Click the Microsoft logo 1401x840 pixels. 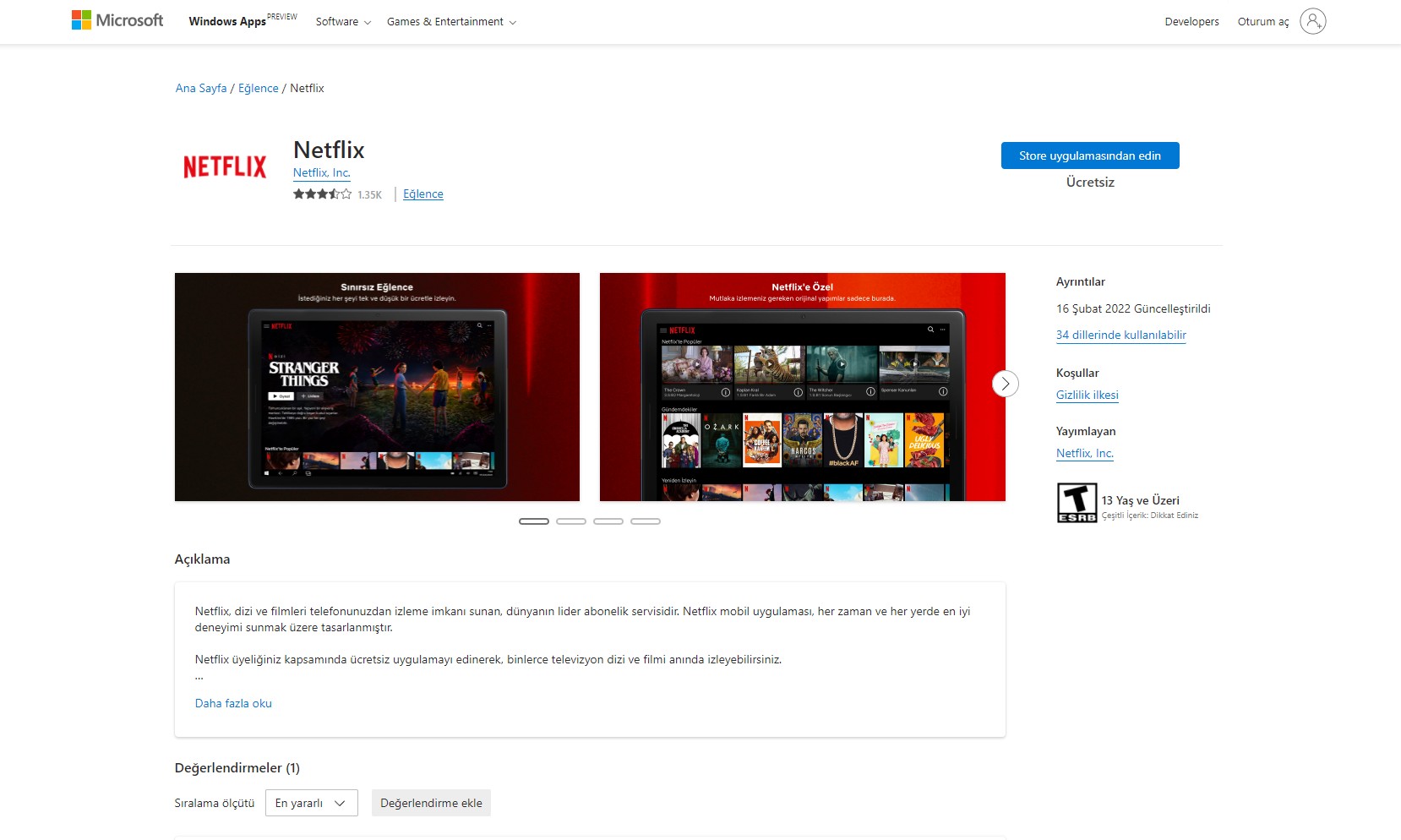117,20
